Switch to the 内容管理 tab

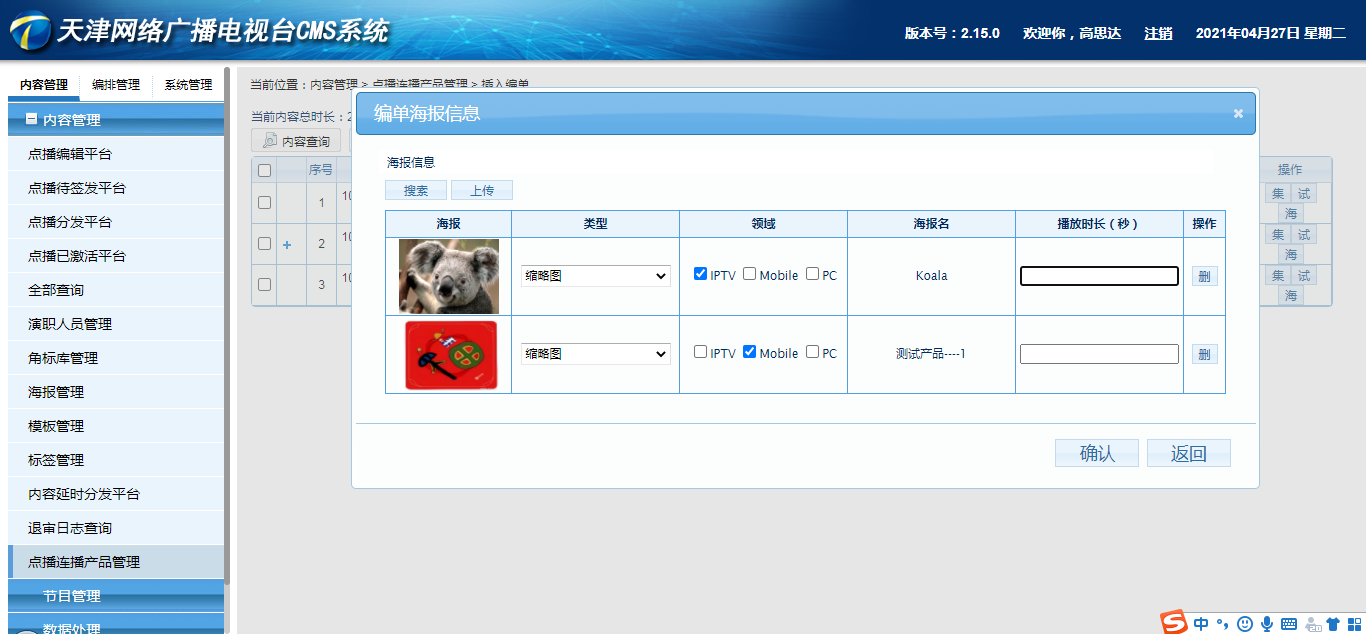(x=44, y=85)
